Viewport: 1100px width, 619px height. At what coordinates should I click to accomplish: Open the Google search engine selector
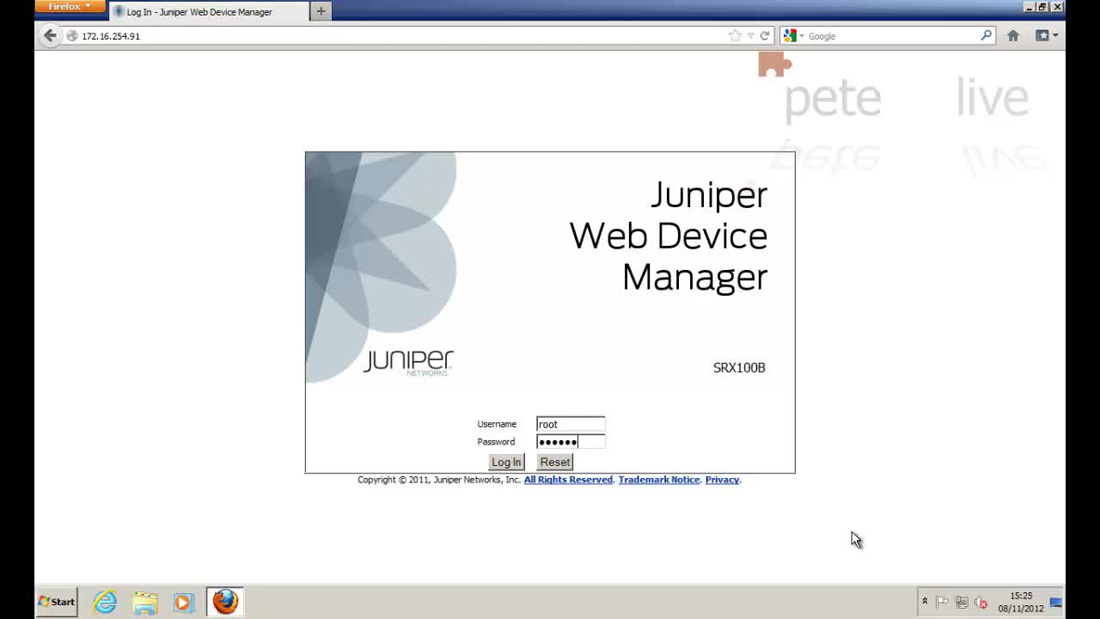[793, 36]
